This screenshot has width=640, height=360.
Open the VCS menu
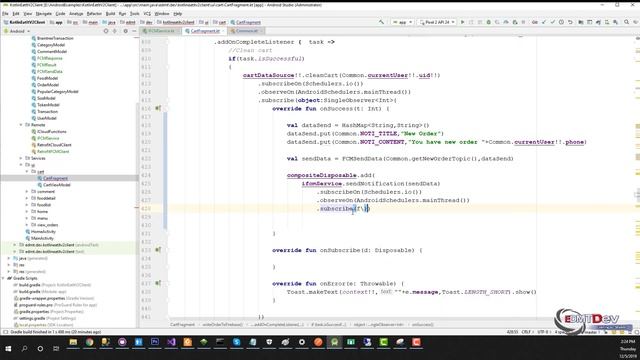tap(147, 13)
